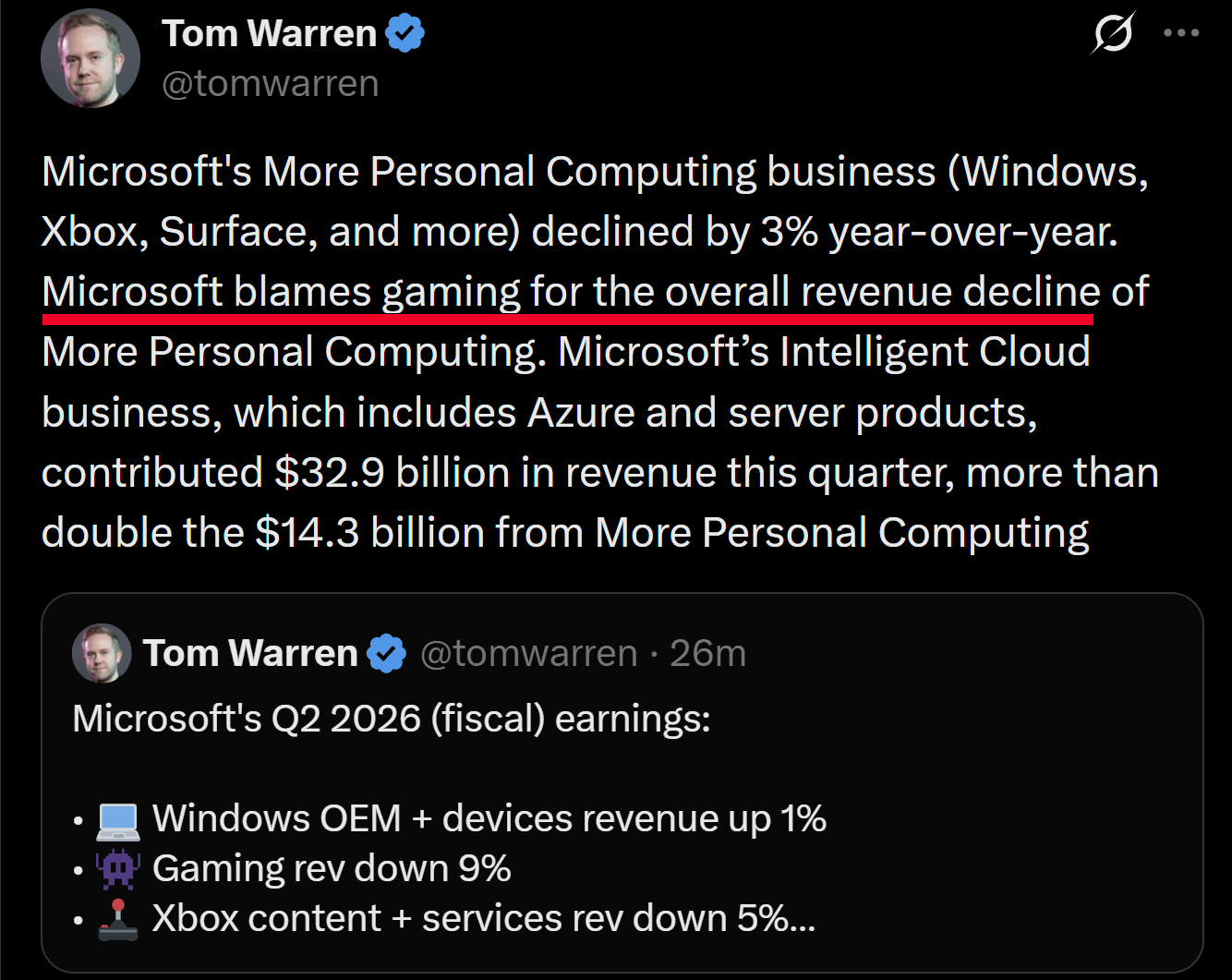Click the 'Gaming rev down 9%' line
This screenshot has width=1232, height=980.
click(332, 868)
